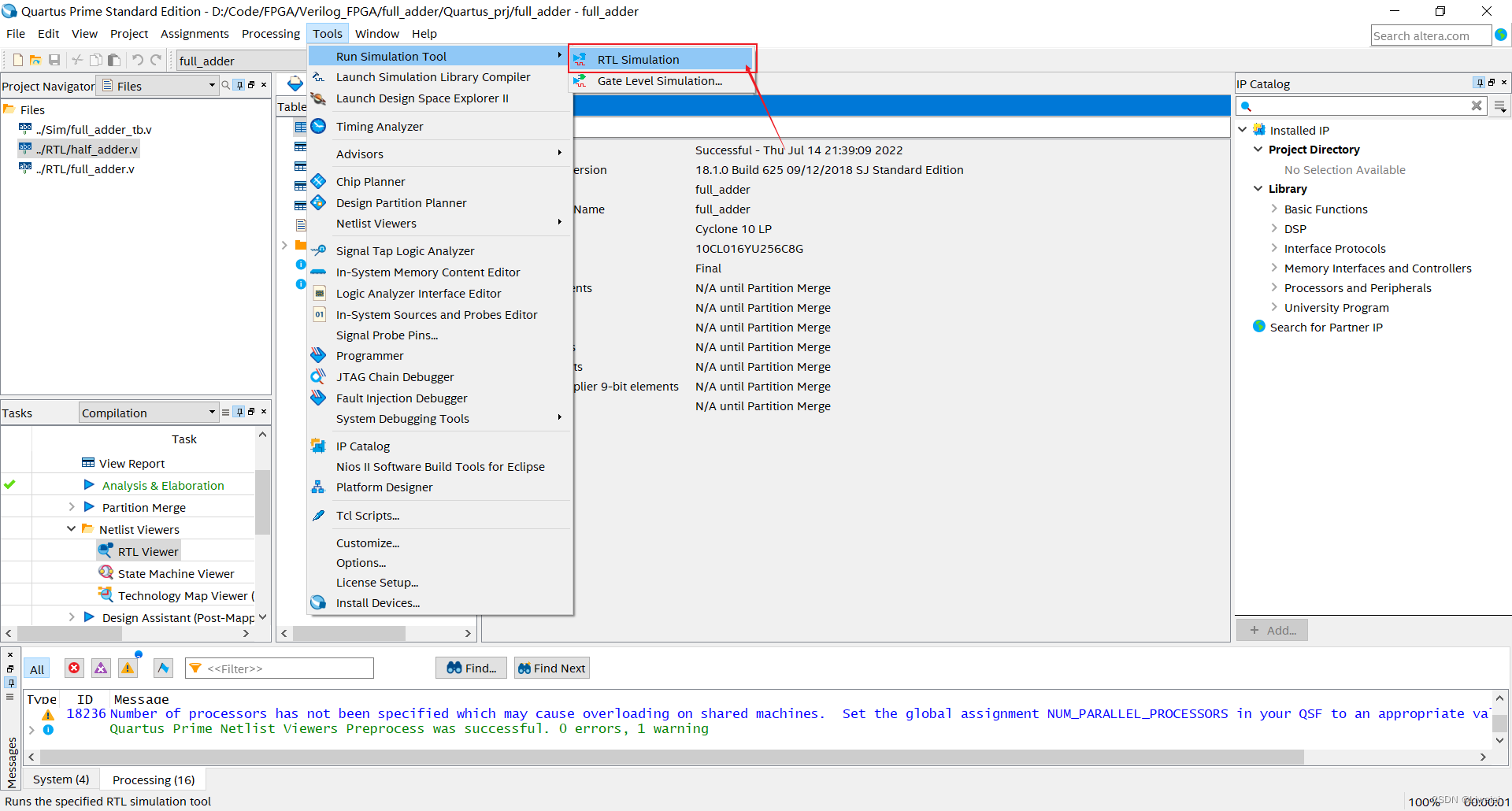The width and height of the screenshot is (1512, 811).
Task: Click the Search altera.com box
Action: (1431, 35)
